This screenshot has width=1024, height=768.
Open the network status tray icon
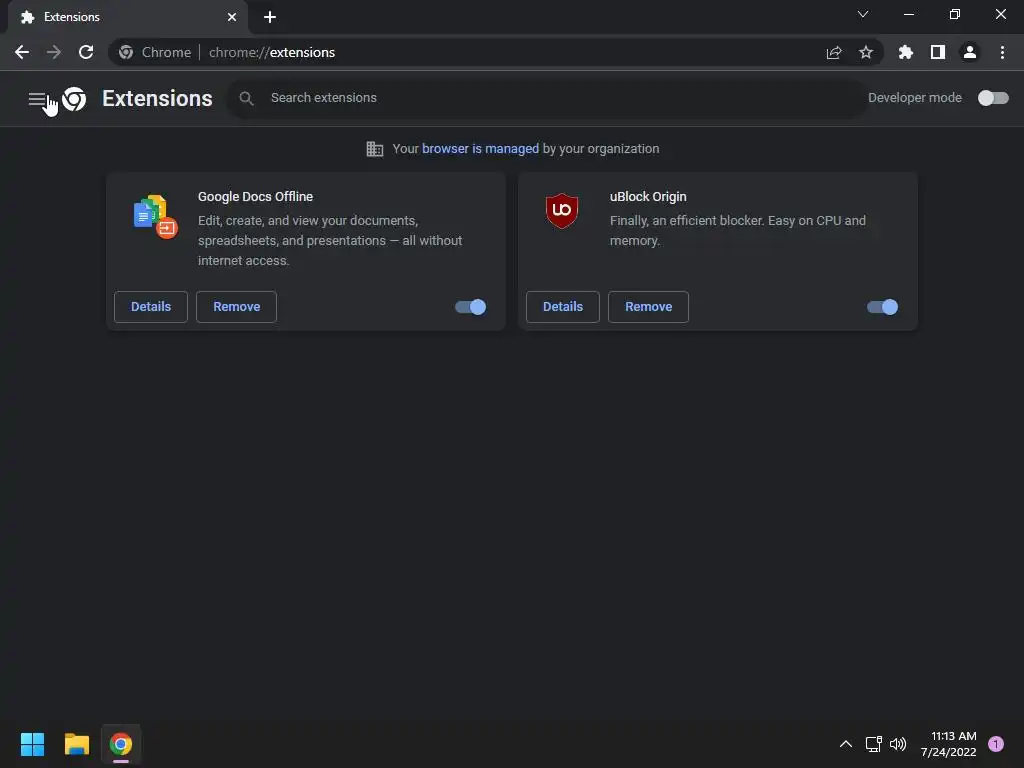click(873, 744)
